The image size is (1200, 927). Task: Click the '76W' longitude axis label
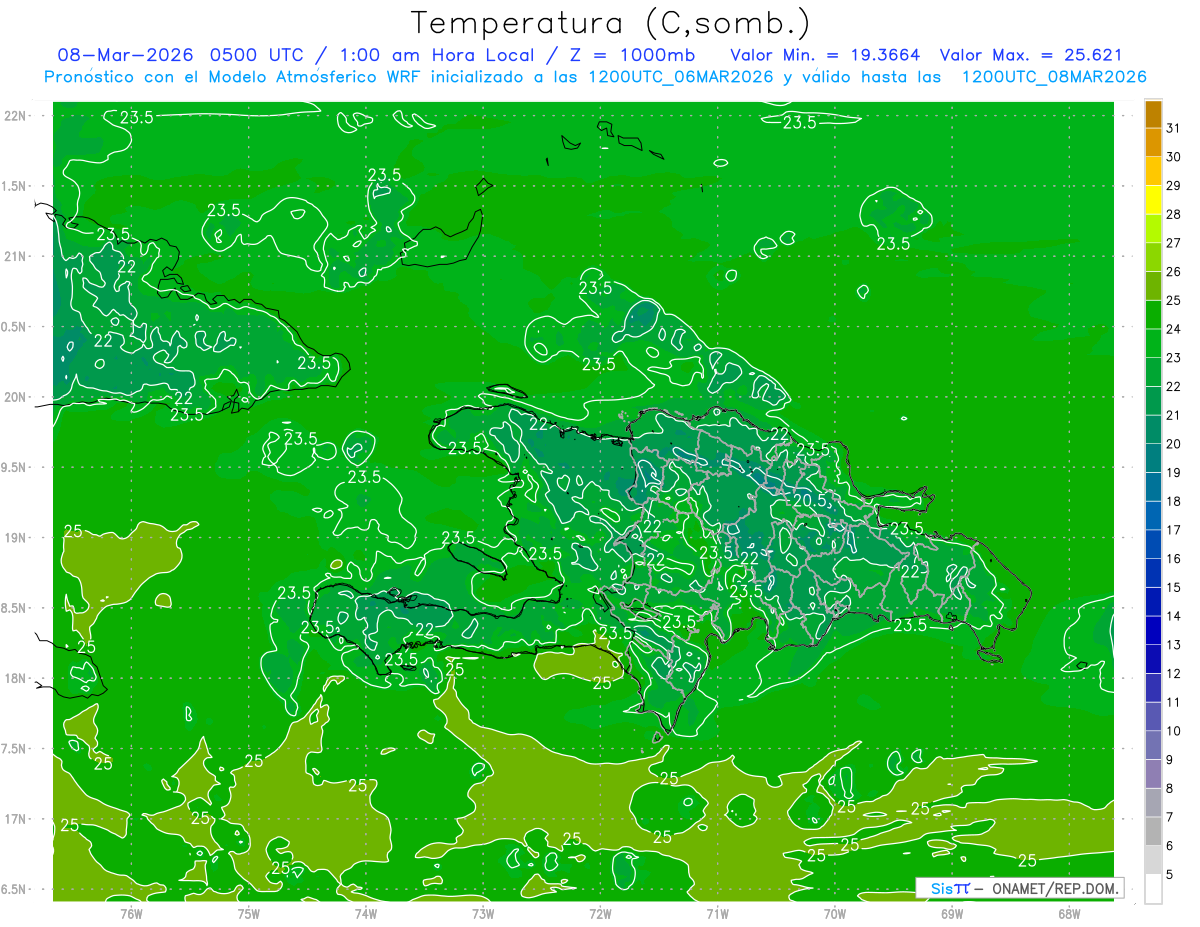[x=131, y=914]
